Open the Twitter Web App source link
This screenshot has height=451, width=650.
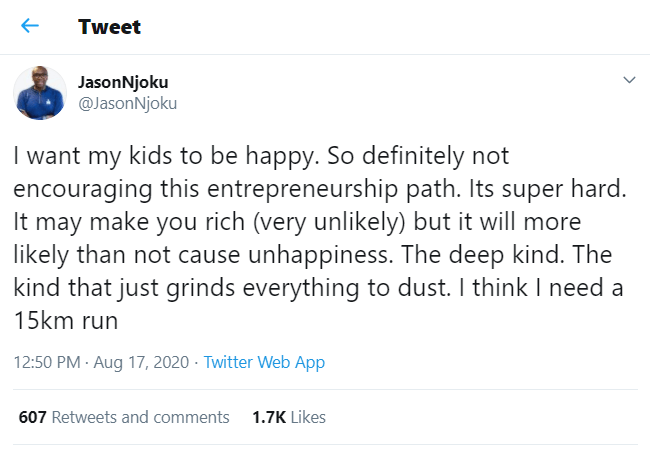click(x=264, y=362)
